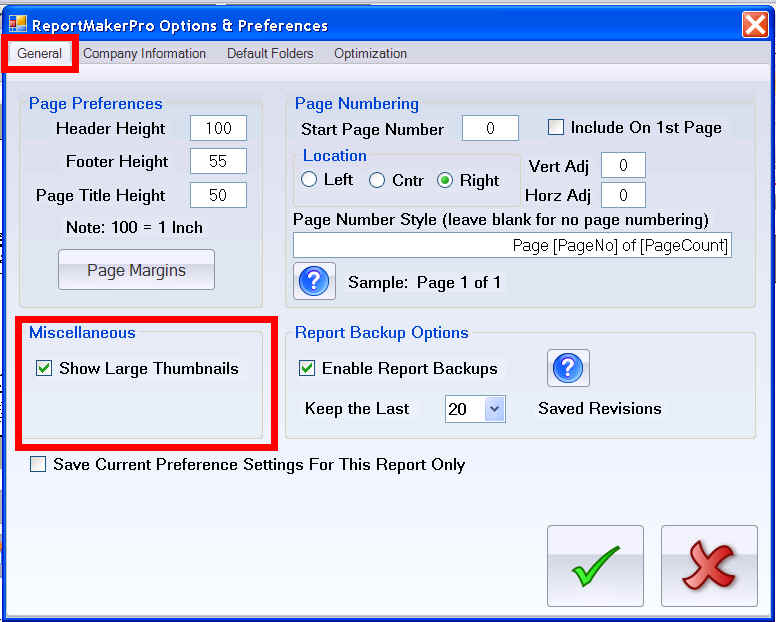Go to the Optimization tab

(x=370, y=53)
